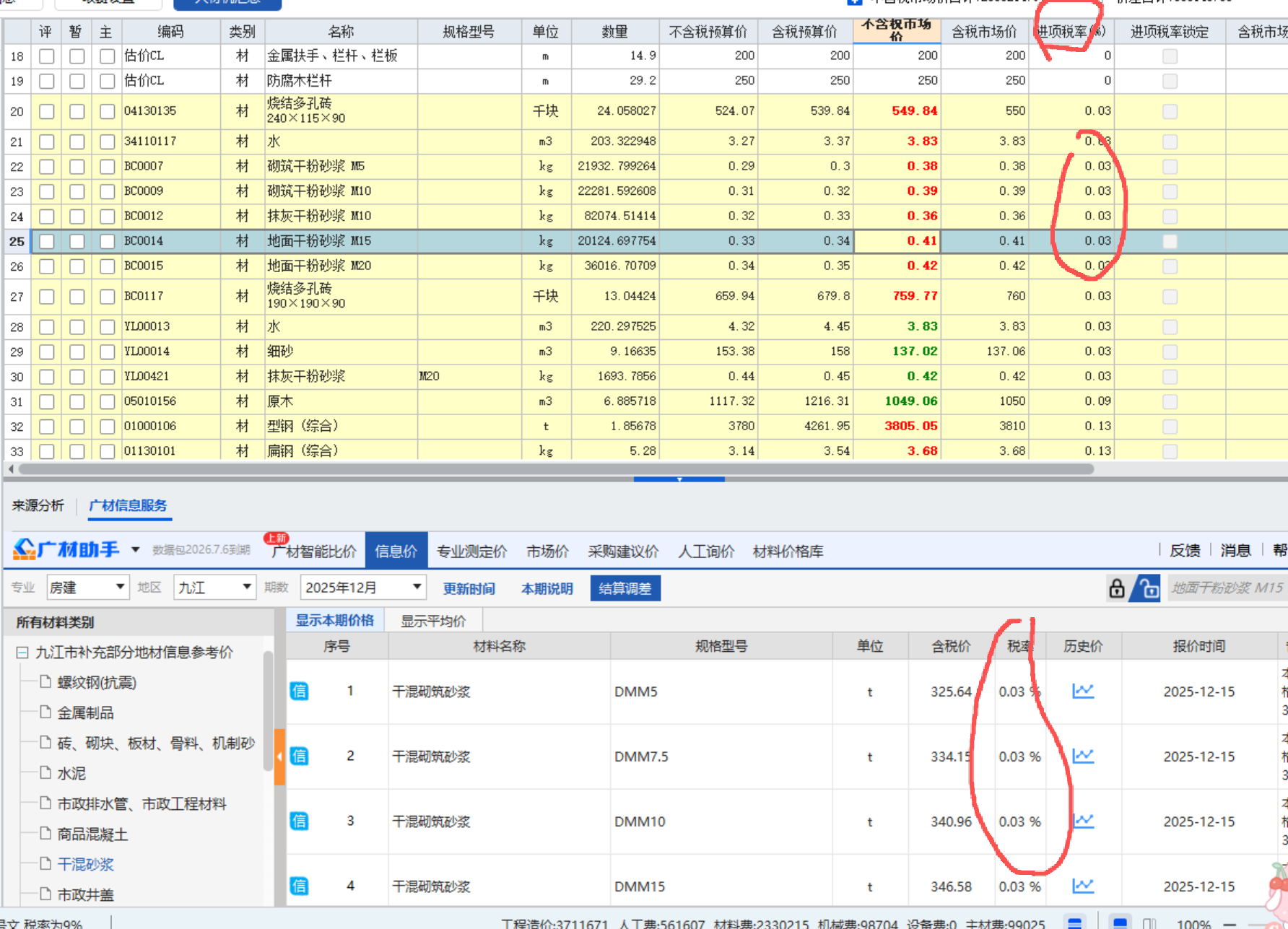Toggle 暂 checkbox for row BC0014
This screenshot has width=1288, height=929.
tap(77, 241)
